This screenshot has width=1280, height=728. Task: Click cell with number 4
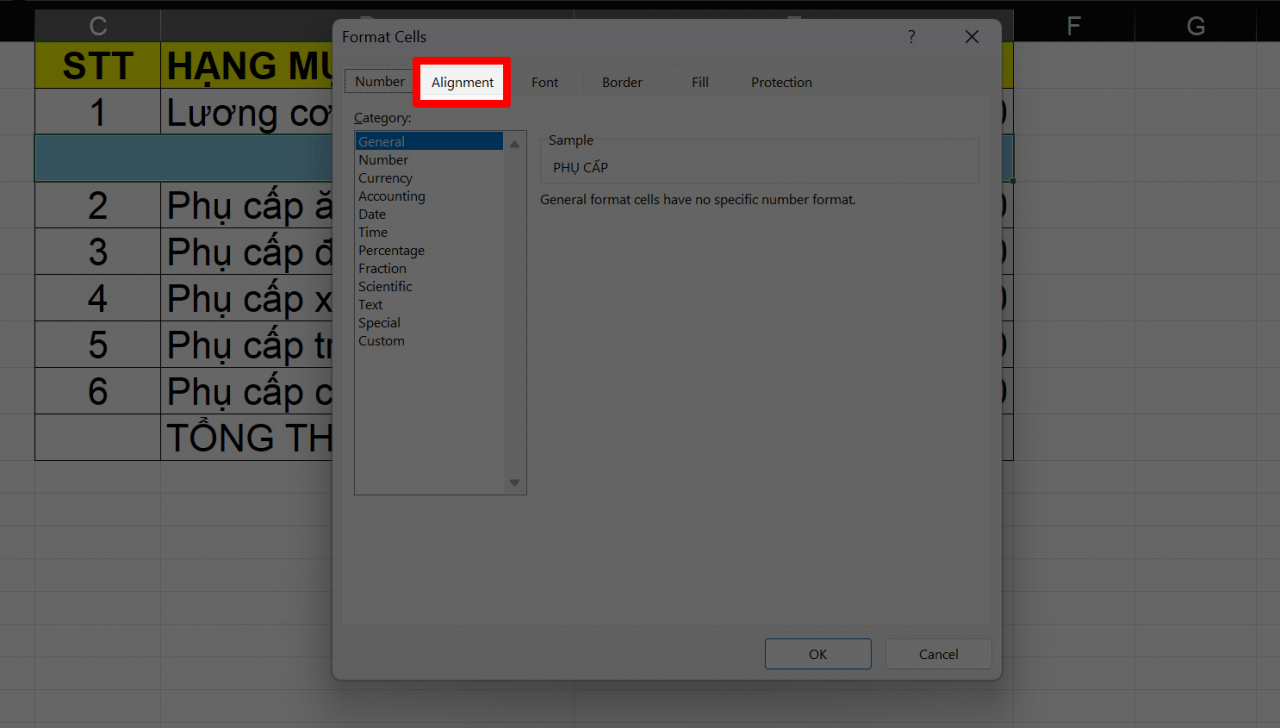pos(98,298)
